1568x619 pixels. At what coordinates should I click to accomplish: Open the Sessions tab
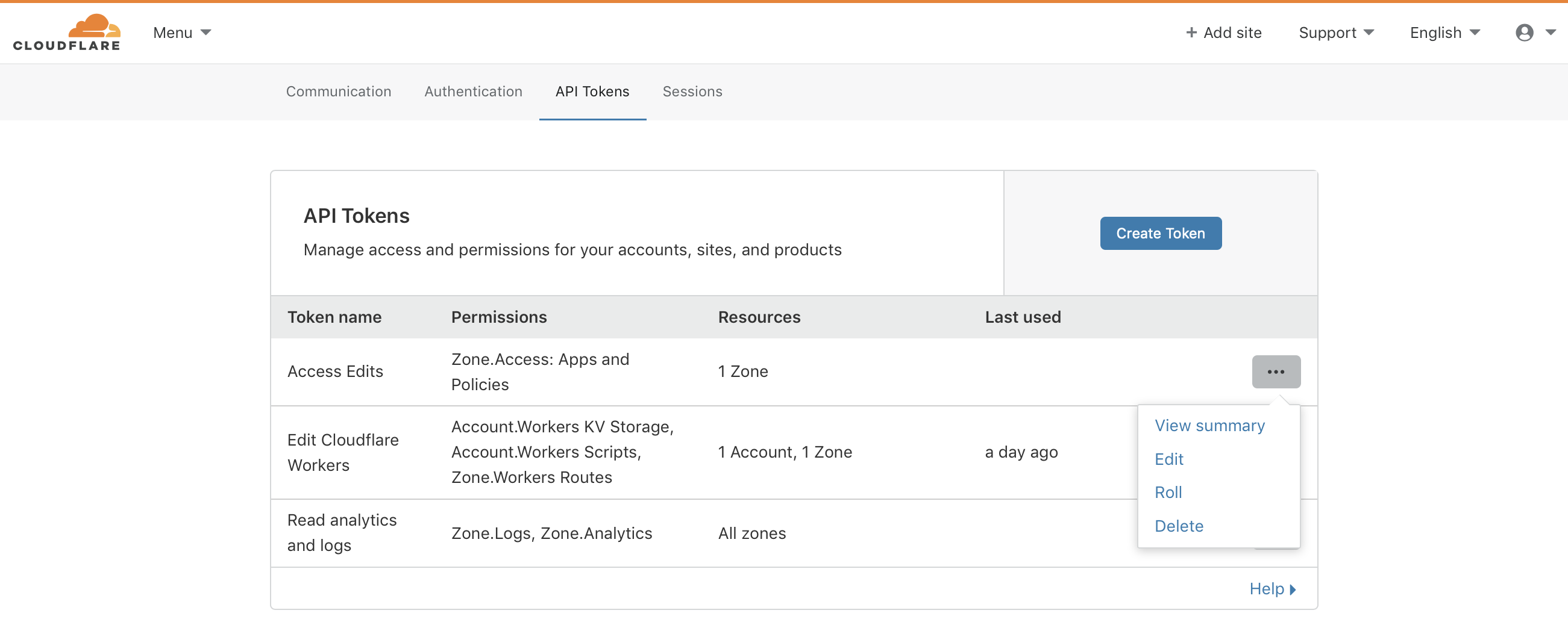[x=692, y=92]
